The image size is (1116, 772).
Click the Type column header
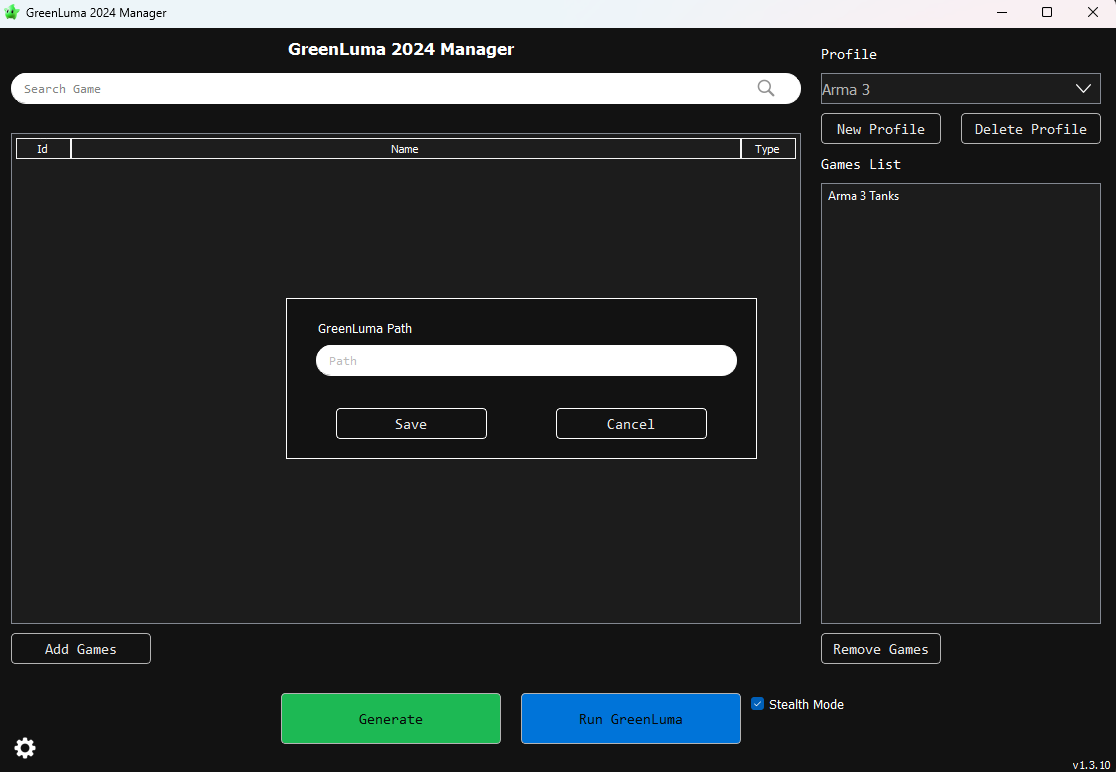pos(767,149)
